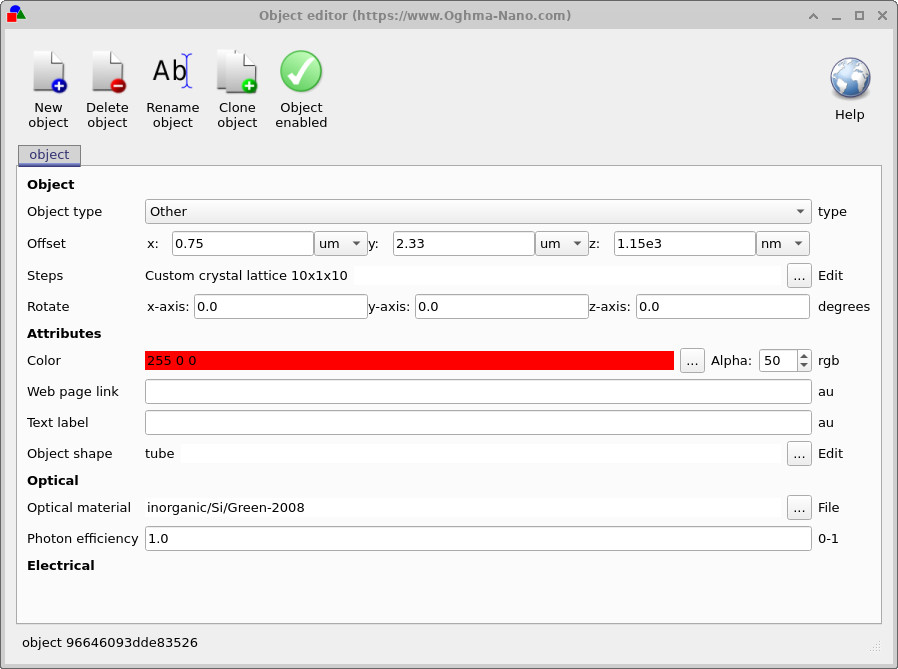Click the 'tube' shape value
The image size is (898, 669).
click(x=159, y=454)
